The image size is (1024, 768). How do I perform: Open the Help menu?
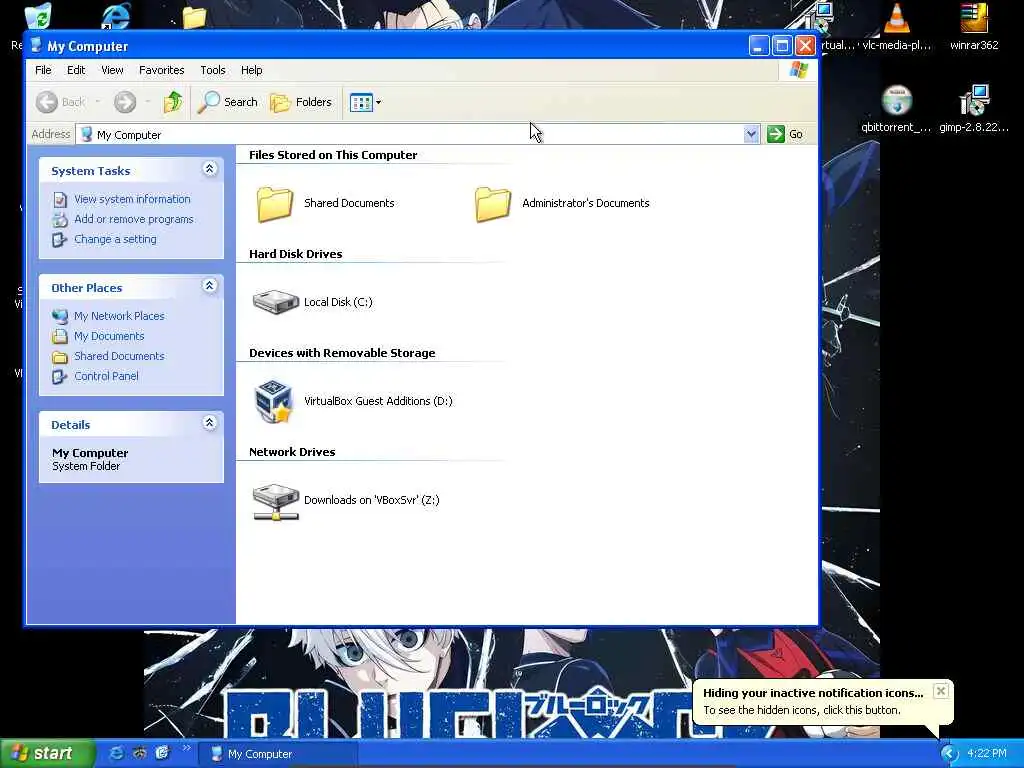pos(251,70)
